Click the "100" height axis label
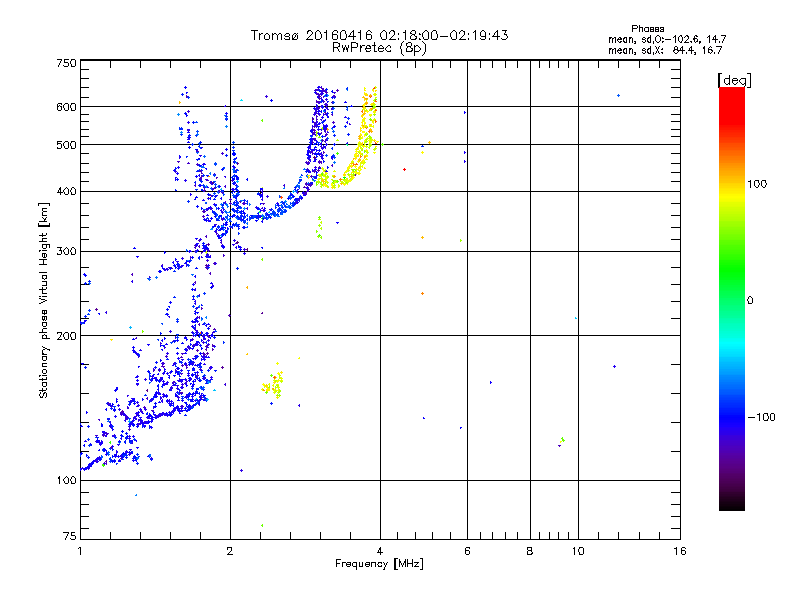This screenshot has width=800, height=600. pos(66,481)
